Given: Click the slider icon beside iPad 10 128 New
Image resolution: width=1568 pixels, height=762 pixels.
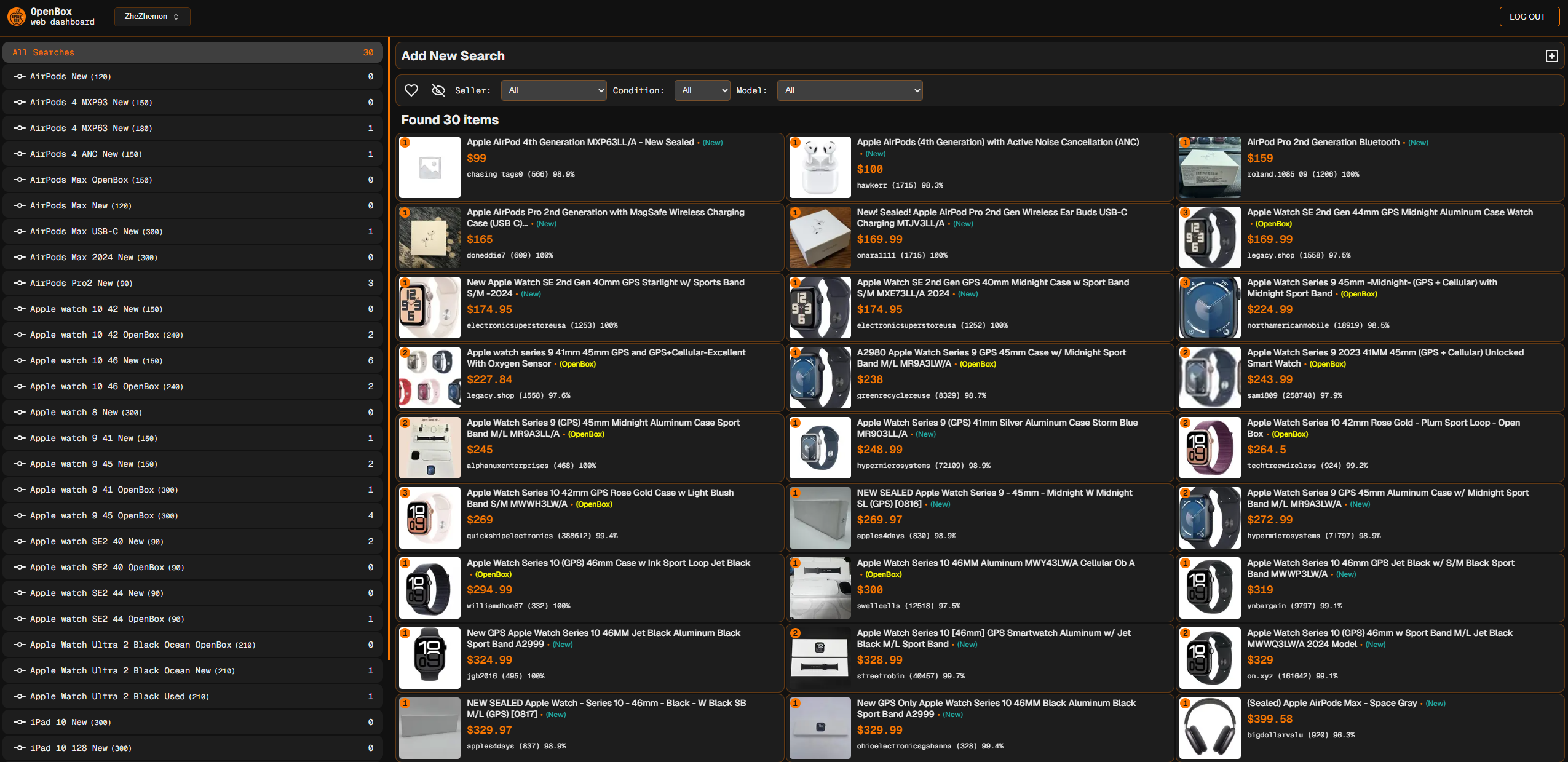Looking at the screenshot, I should pos(20,748).
